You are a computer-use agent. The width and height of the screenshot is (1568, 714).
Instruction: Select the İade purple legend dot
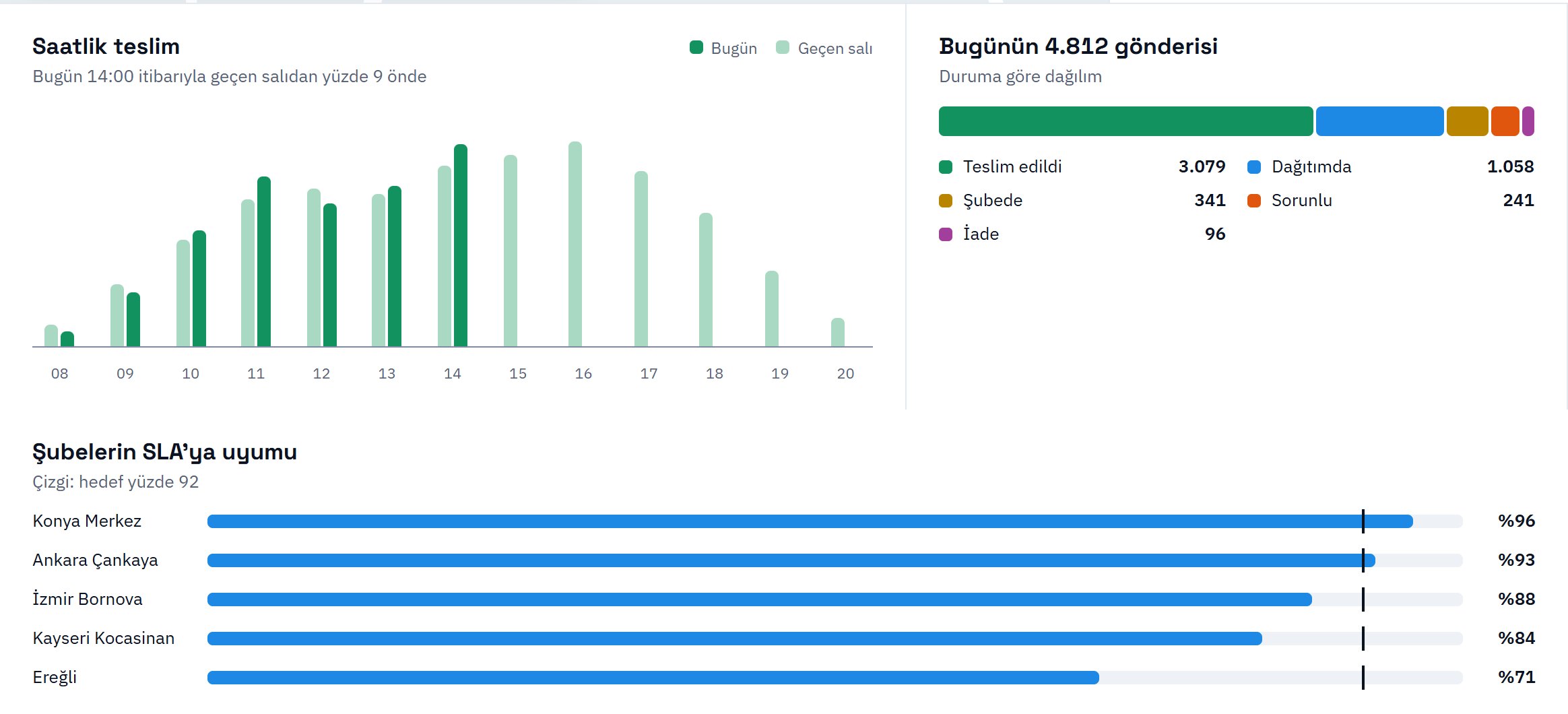pyautogui.click(x=946, y=234)
